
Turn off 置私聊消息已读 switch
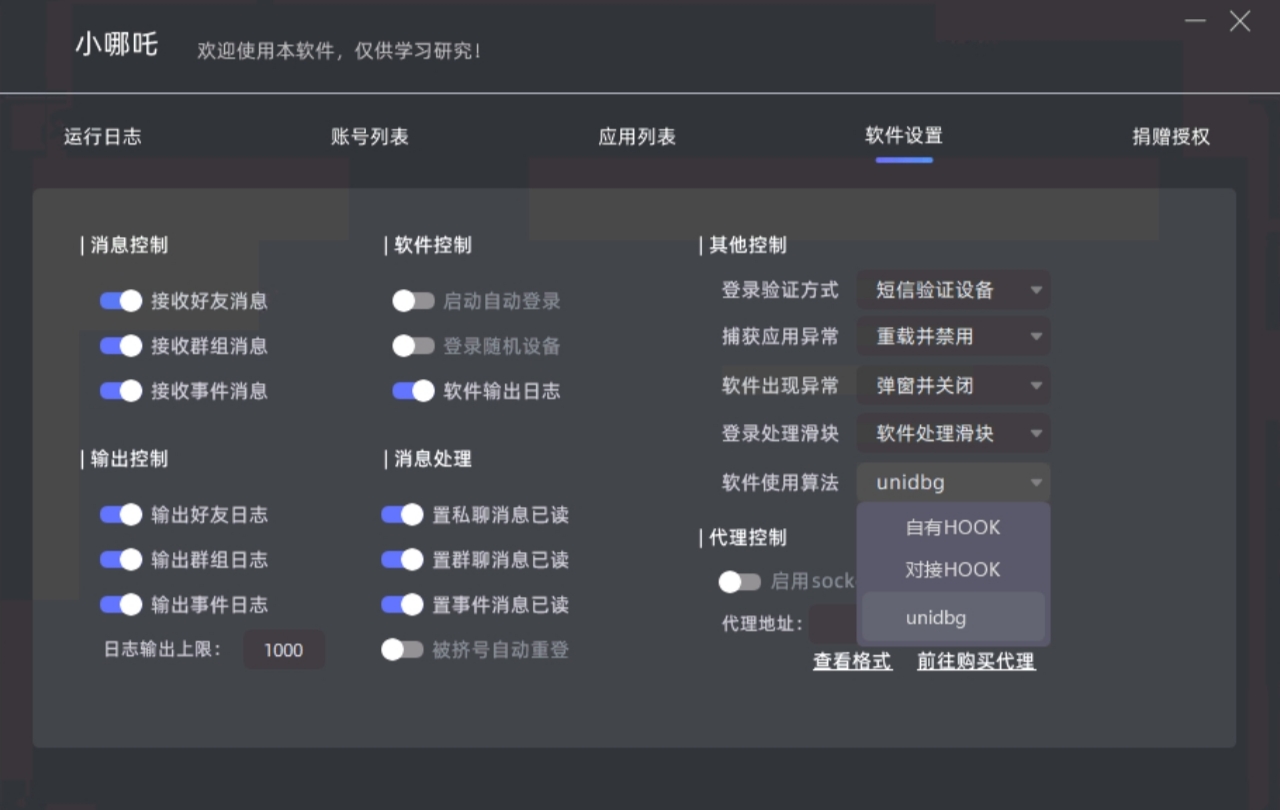(x=402, y=515)
